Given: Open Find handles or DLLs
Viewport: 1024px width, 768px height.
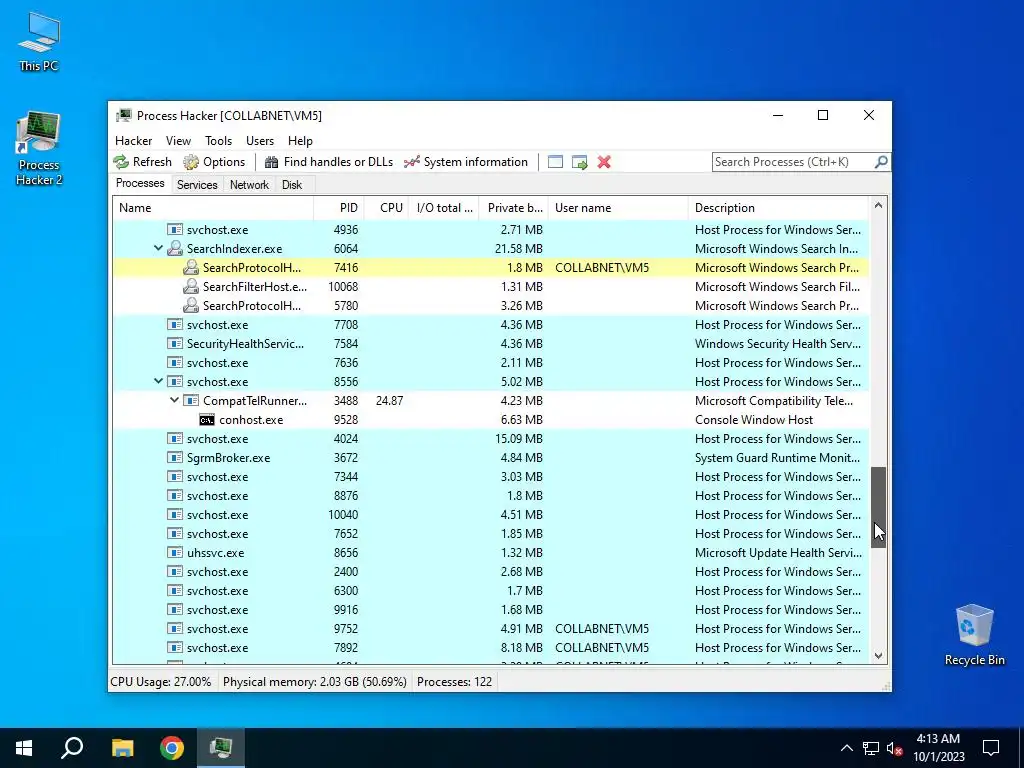Looking at the screenshot, I should pyautogui.click(x=329, y=162).
